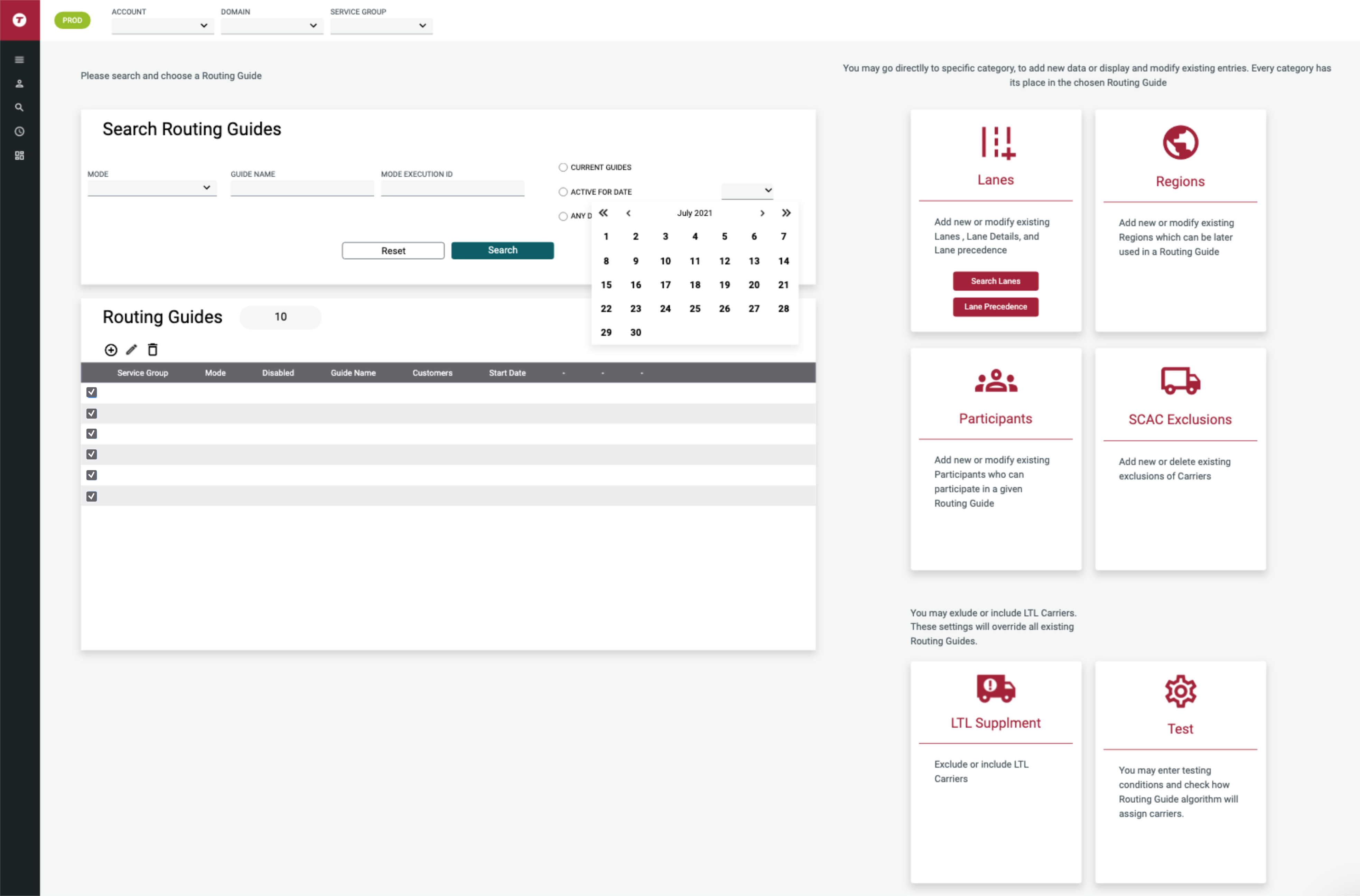This screenshot has width=1360, height=896.
Task: Click the Search button
Action: [502, 250]
